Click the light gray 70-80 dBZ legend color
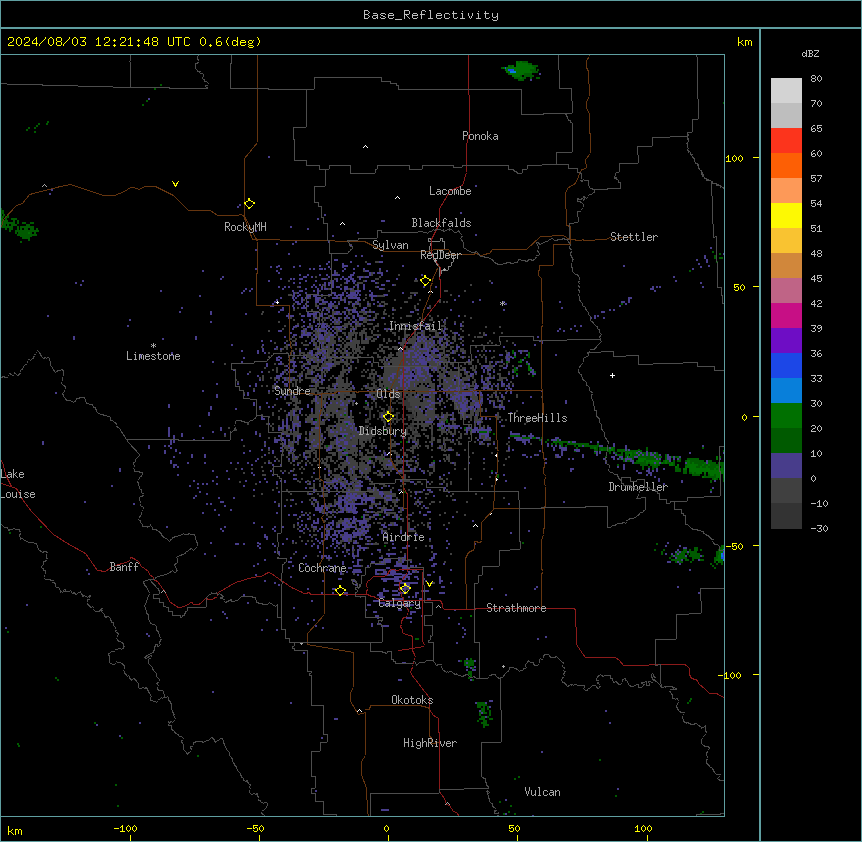This screenshot has height=842, width=862. [786, 91]
